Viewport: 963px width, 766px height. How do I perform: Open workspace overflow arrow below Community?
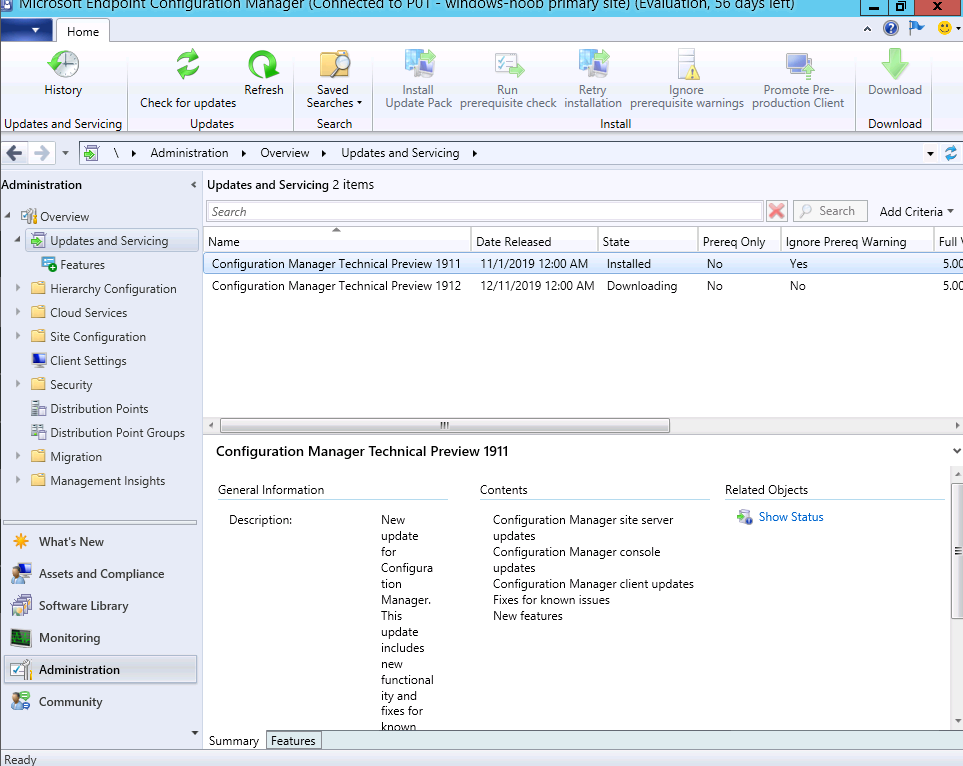[x=195, y=732]
